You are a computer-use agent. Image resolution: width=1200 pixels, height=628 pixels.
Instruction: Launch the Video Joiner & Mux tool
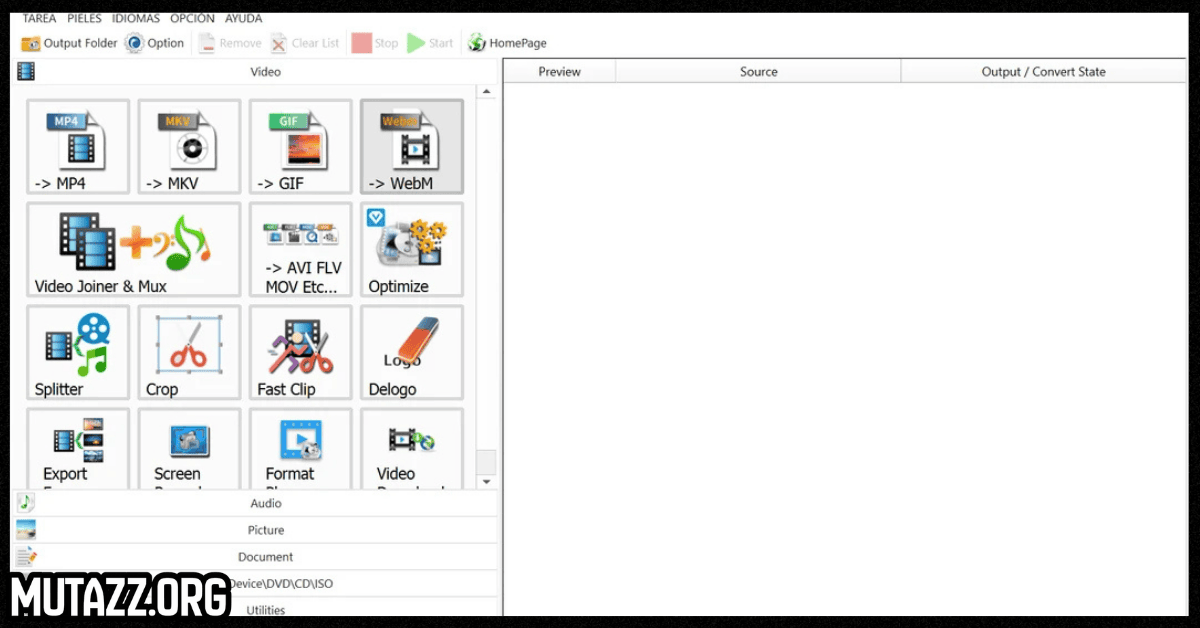133,249
